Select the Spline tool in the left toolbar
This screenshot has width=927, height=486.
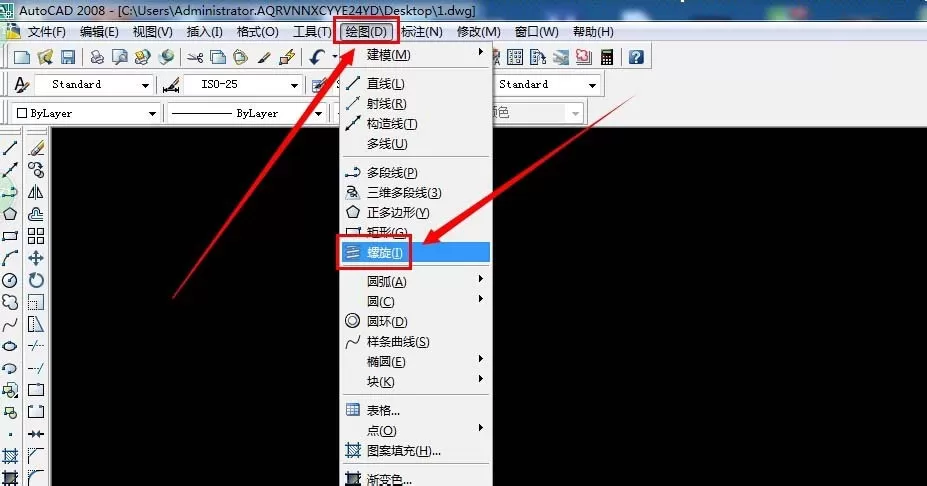point(10,324)
